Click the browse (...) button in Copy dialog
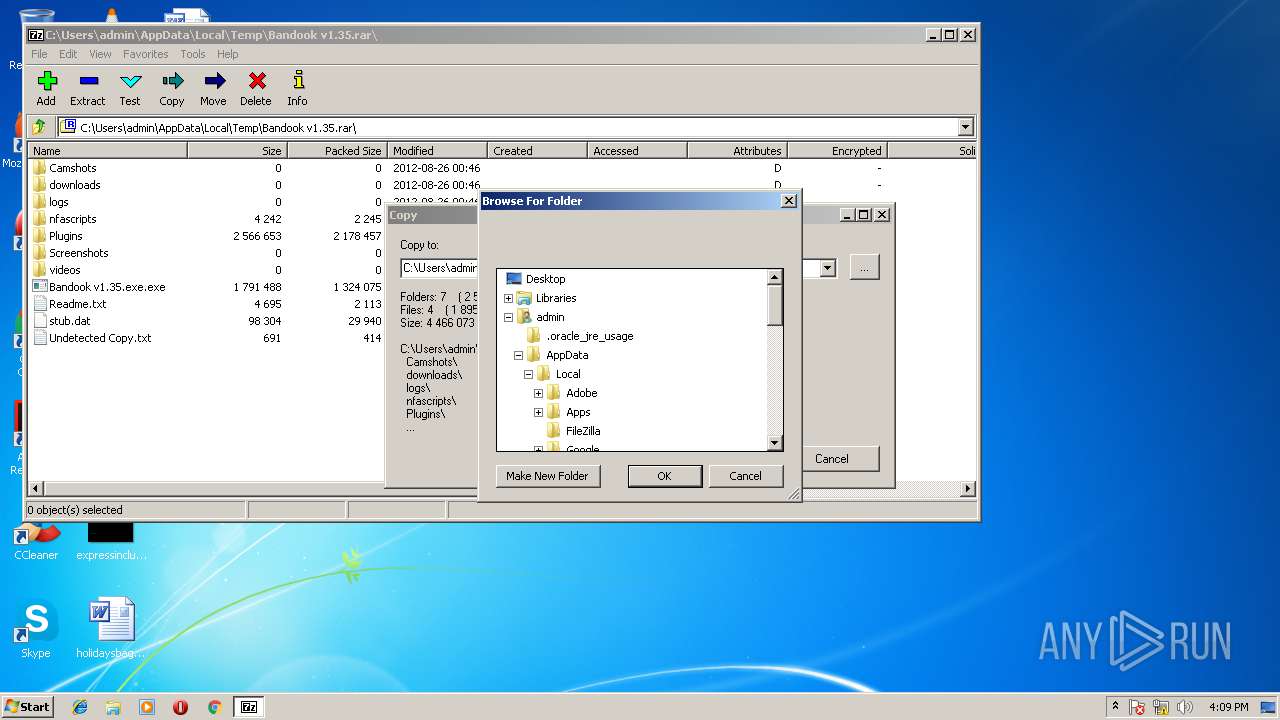Viewport: 1280px width, 720px height. tap(865, 267)
